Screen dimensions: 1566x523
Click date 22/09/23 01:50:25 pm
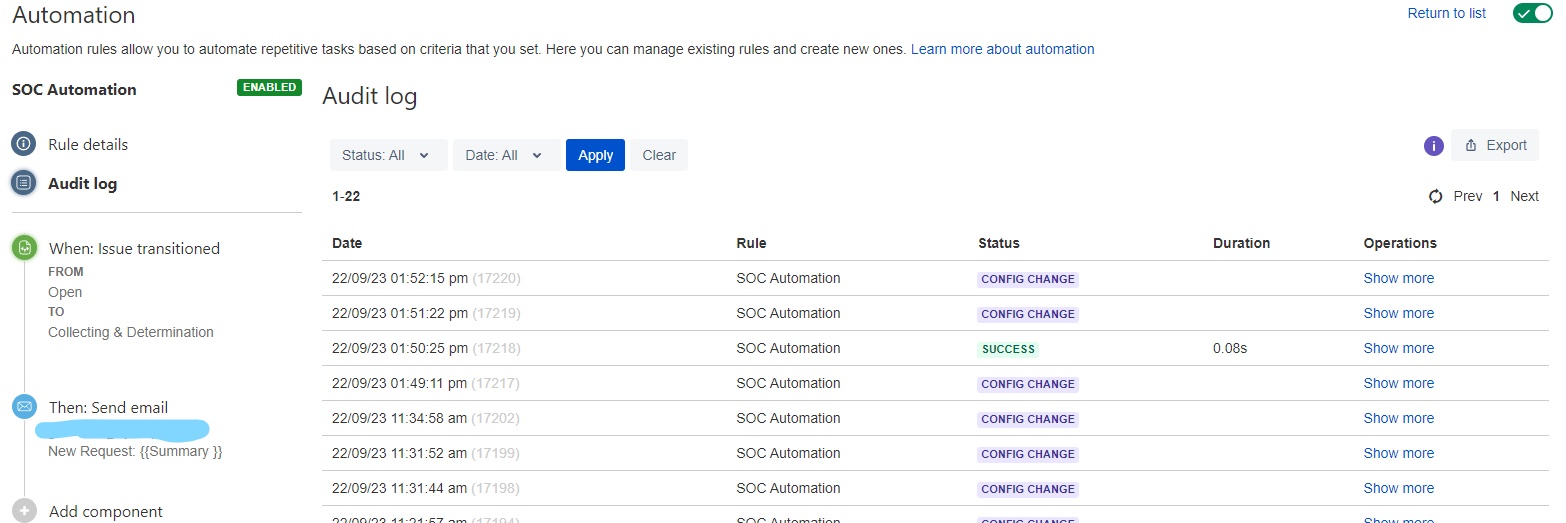tap(400, 348)
